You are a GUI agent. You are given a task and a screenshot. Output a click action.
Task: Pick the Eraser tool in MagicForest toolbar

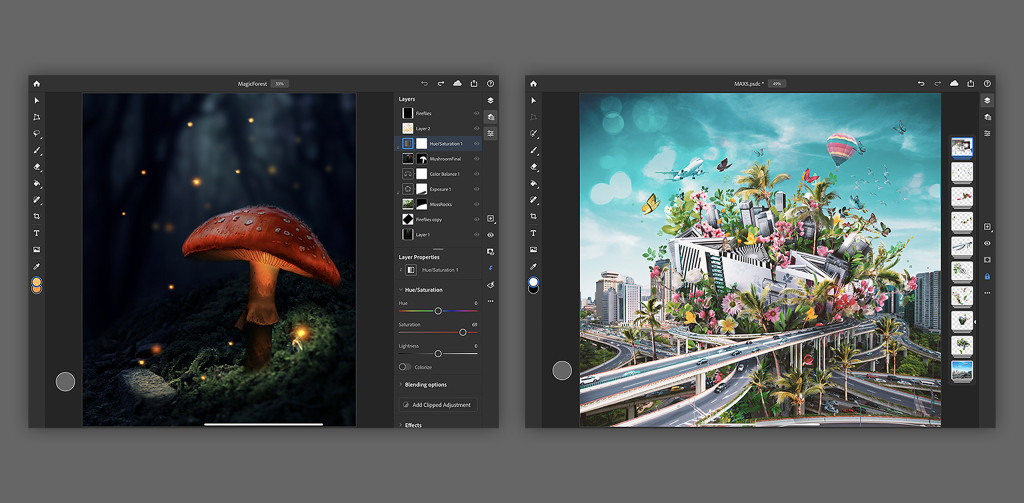37,167
